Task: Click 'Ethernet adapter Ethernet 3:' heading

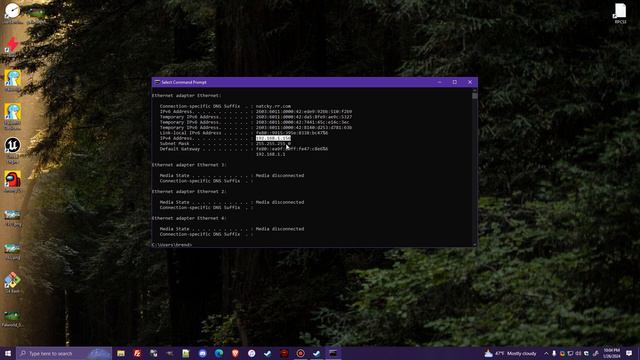Action: coord(189,165)
